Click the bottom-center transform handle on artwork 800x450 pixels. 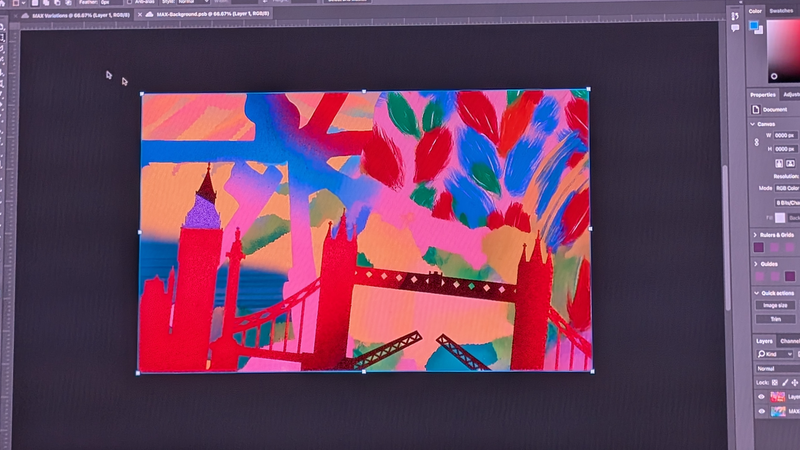pyautogui.click(x=364, y=372)
